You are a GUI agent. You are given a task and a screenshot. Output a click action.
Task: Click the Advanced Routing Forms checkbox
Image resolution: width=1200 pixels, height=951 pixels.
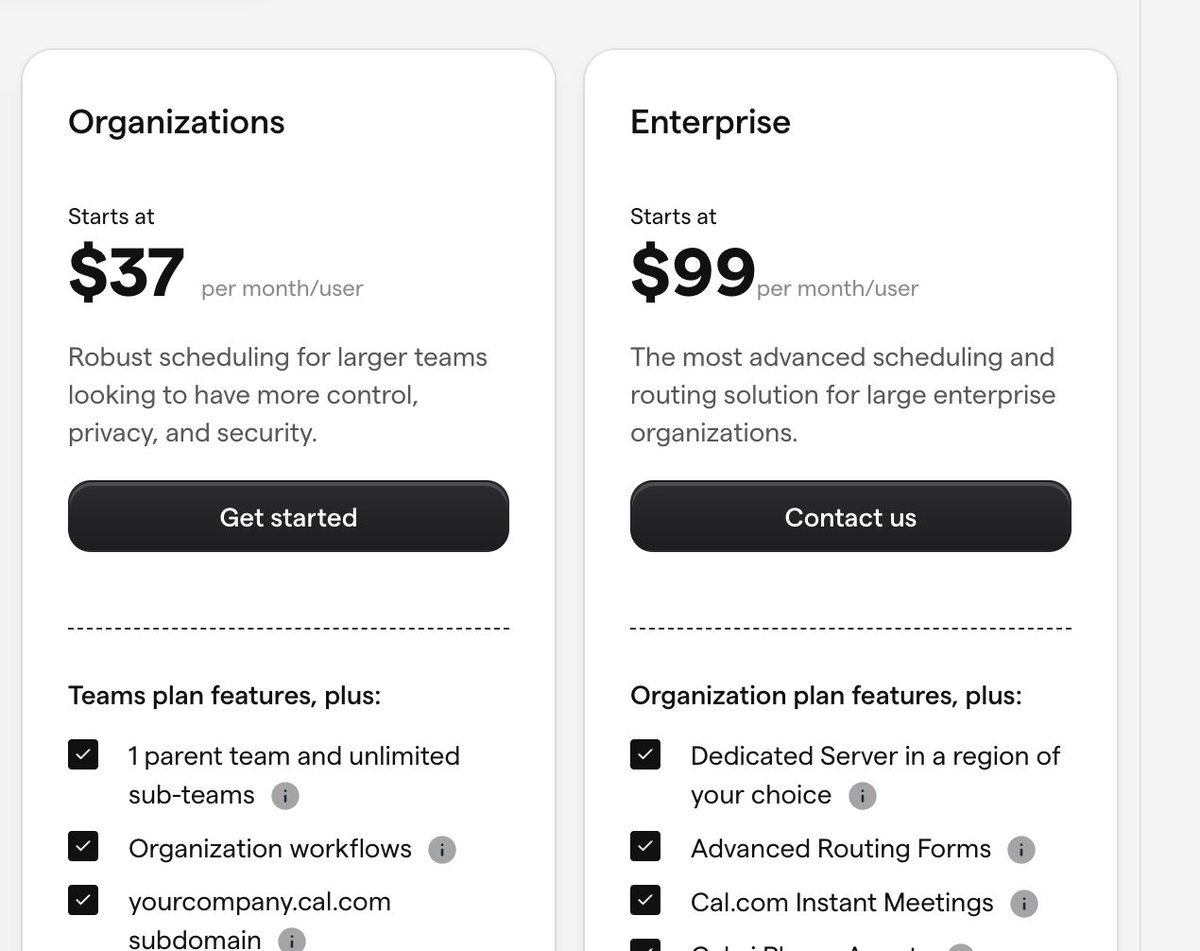pos(646,848)
